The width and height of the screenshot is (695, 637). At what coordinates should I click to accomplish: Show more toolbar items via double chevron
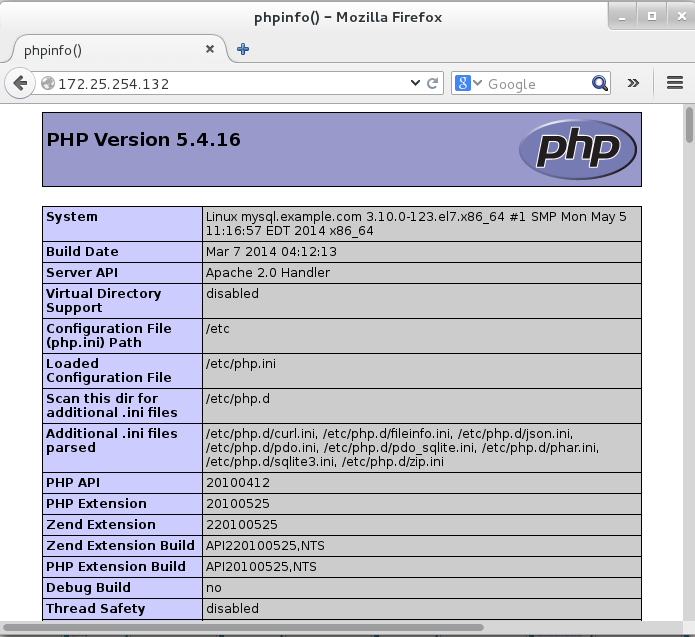pyautogui.click(x=633, y=83)
